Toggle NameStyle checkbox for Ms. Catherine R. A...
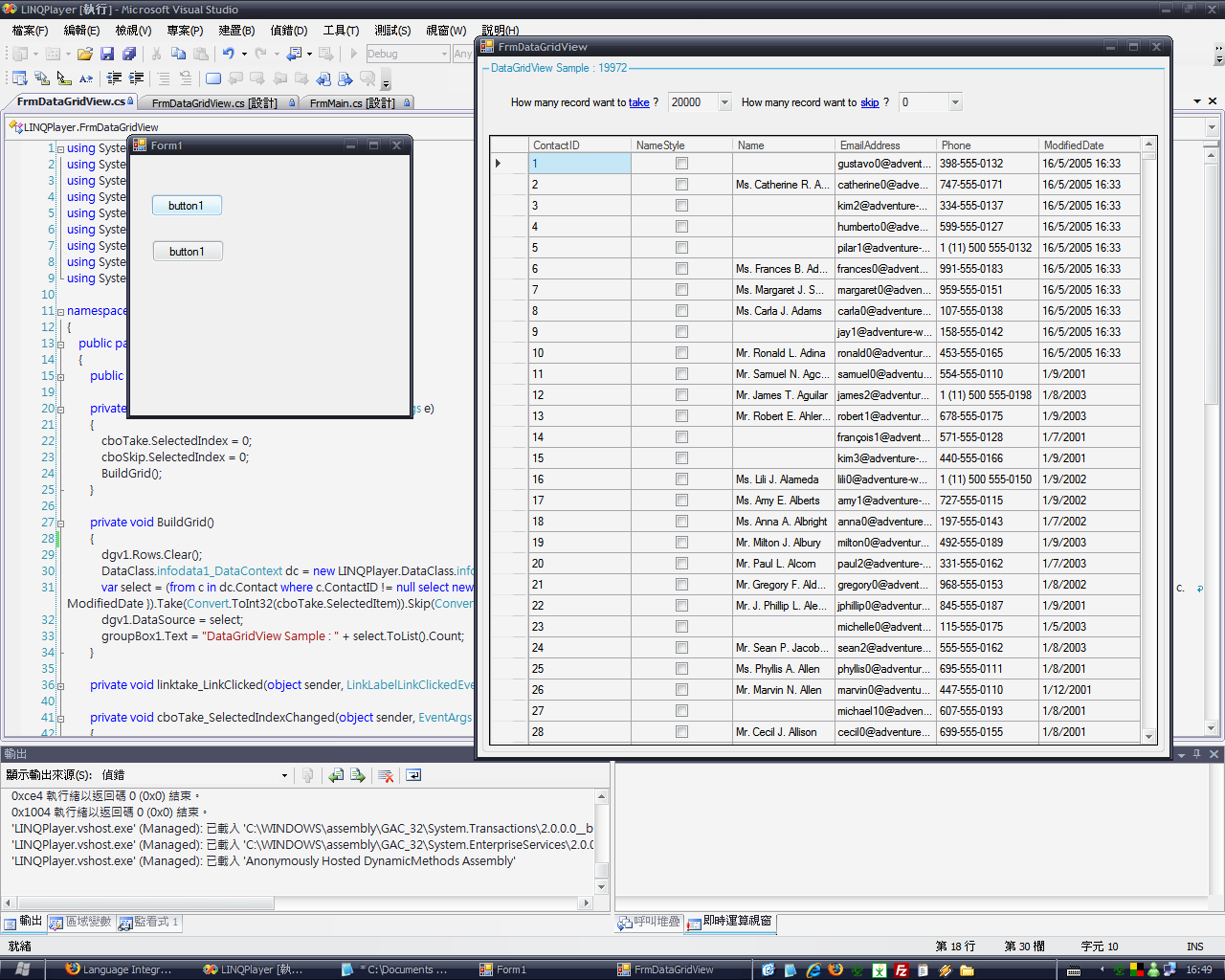Image resolution: width=1225 pixels, height=980 pixels. (x=681, y=185)
